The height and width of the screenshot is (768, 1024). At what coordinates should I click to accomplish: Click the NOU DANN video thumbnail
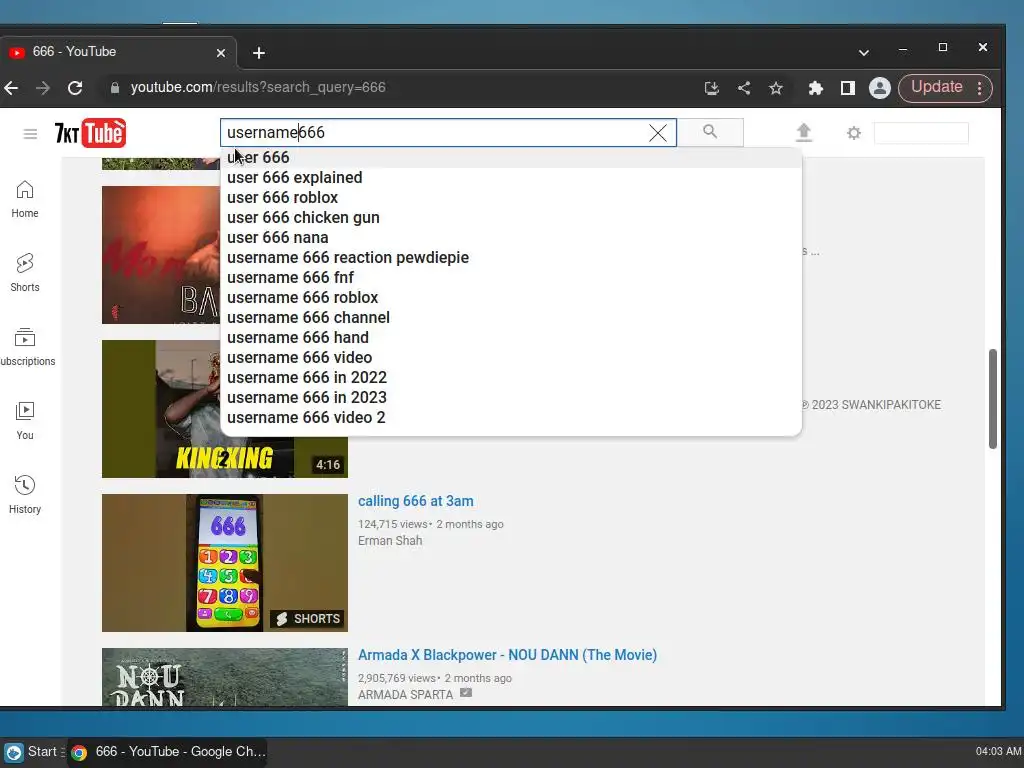(x=225, y=677)
